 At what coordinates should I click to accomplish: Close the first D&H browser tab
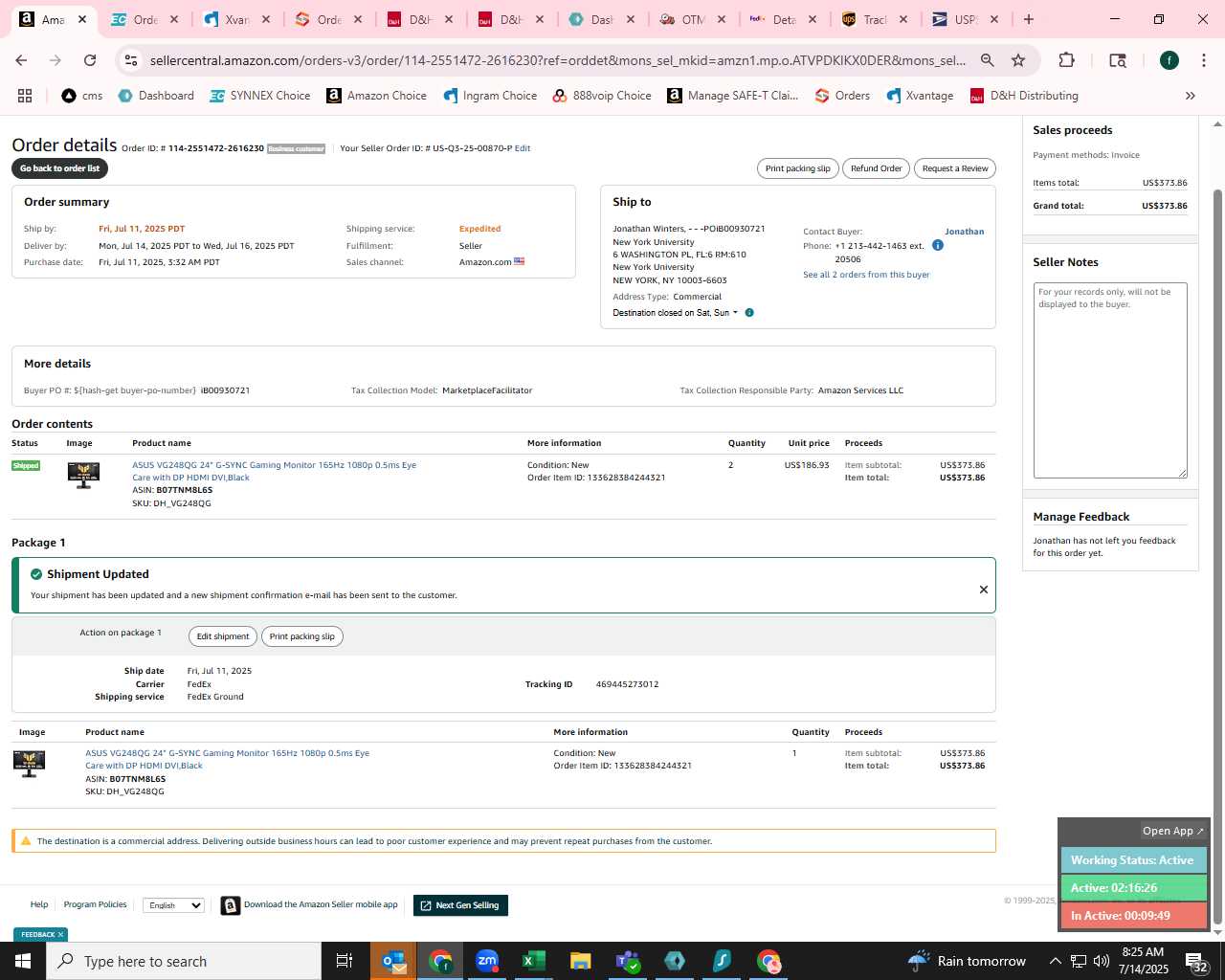[x=449, y=19]
